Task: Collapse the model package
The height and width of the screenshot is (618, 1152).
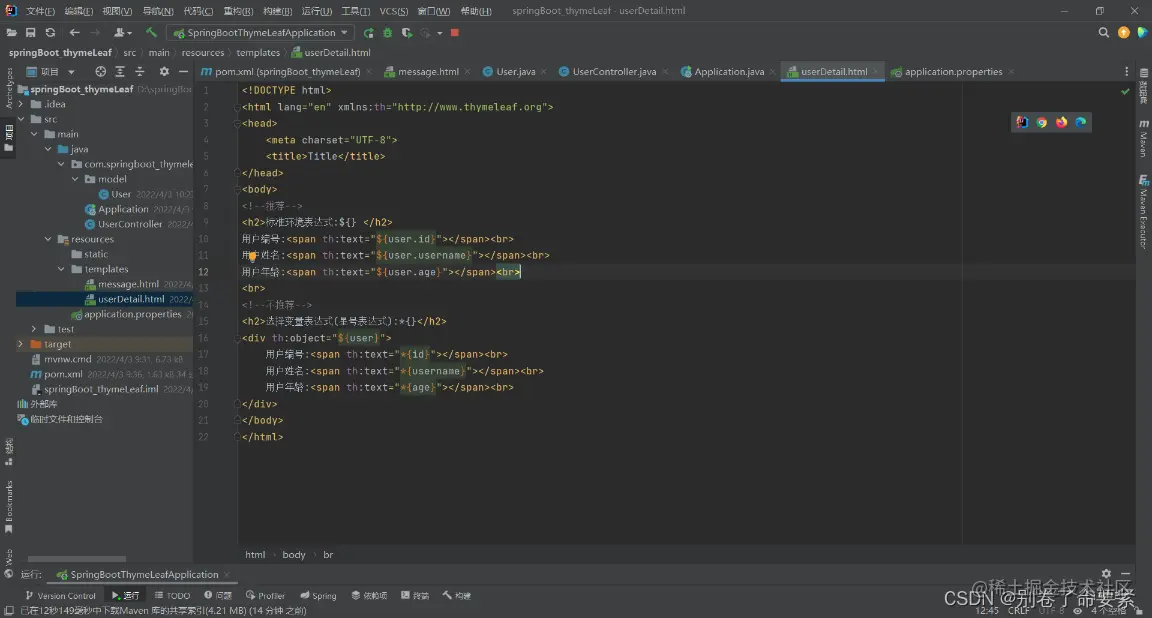Action: click(x=75, y=179)
